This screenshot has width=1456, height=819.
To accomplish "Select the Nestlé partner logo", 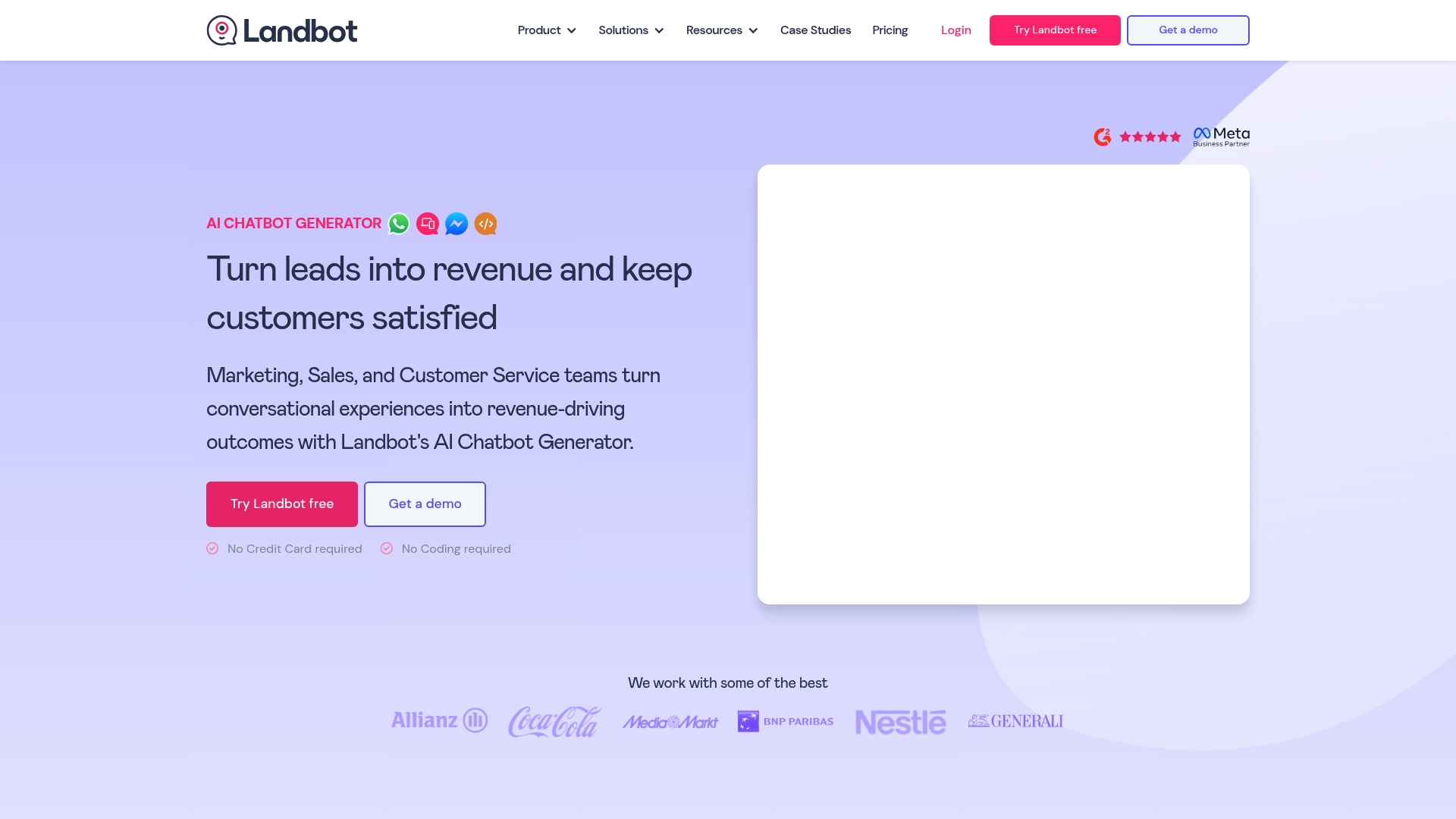I will (x=900, y=721).
